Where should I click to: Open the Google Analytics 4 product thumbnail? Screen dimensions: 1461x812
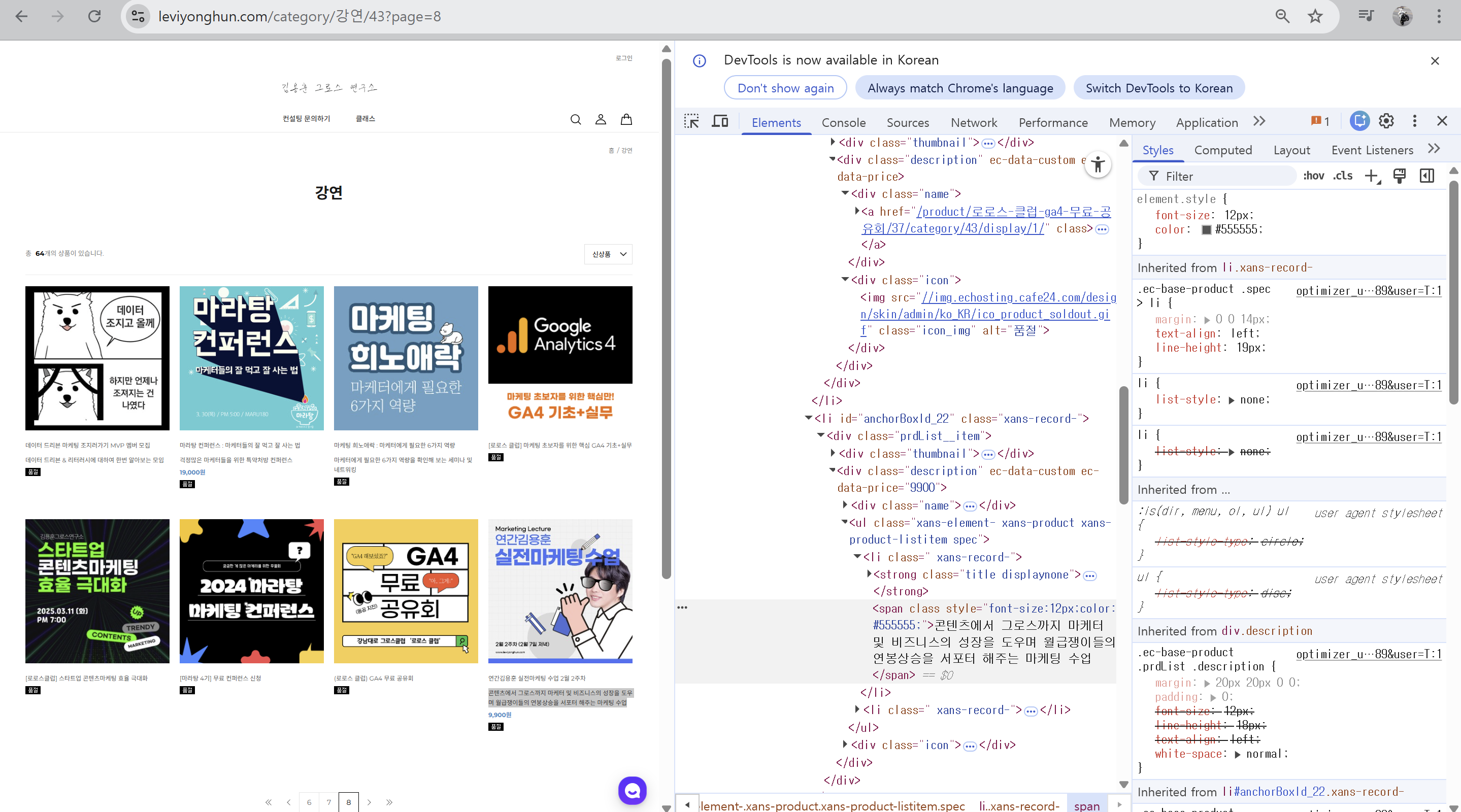pos(560,358)
